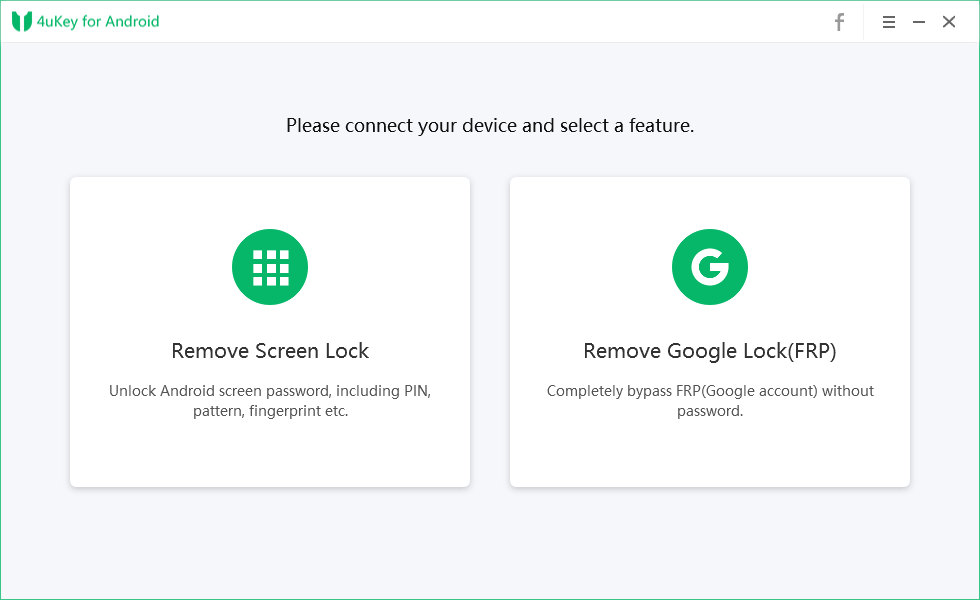Open the hamburger menu in title bar
Image resolution: width=980 pixels, height=600 pixels.
point(888,22)
